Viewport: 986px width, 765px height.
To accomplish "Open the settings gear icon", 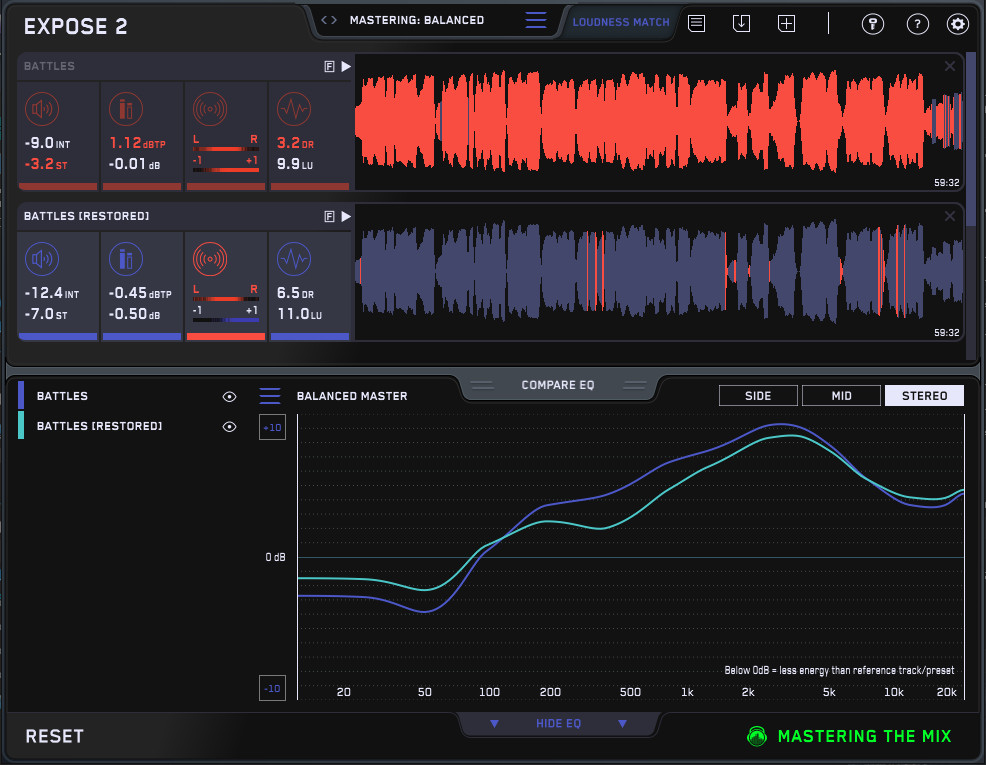I will click(x=958, y=24).
